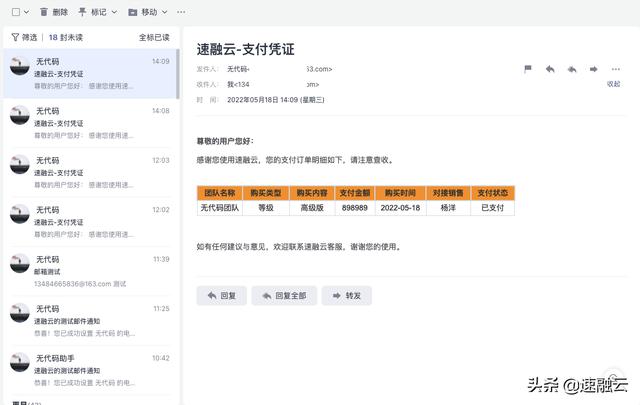Click the recipient 我<134 in 收件人
640x405 pixels.
(x=238, y=85)
